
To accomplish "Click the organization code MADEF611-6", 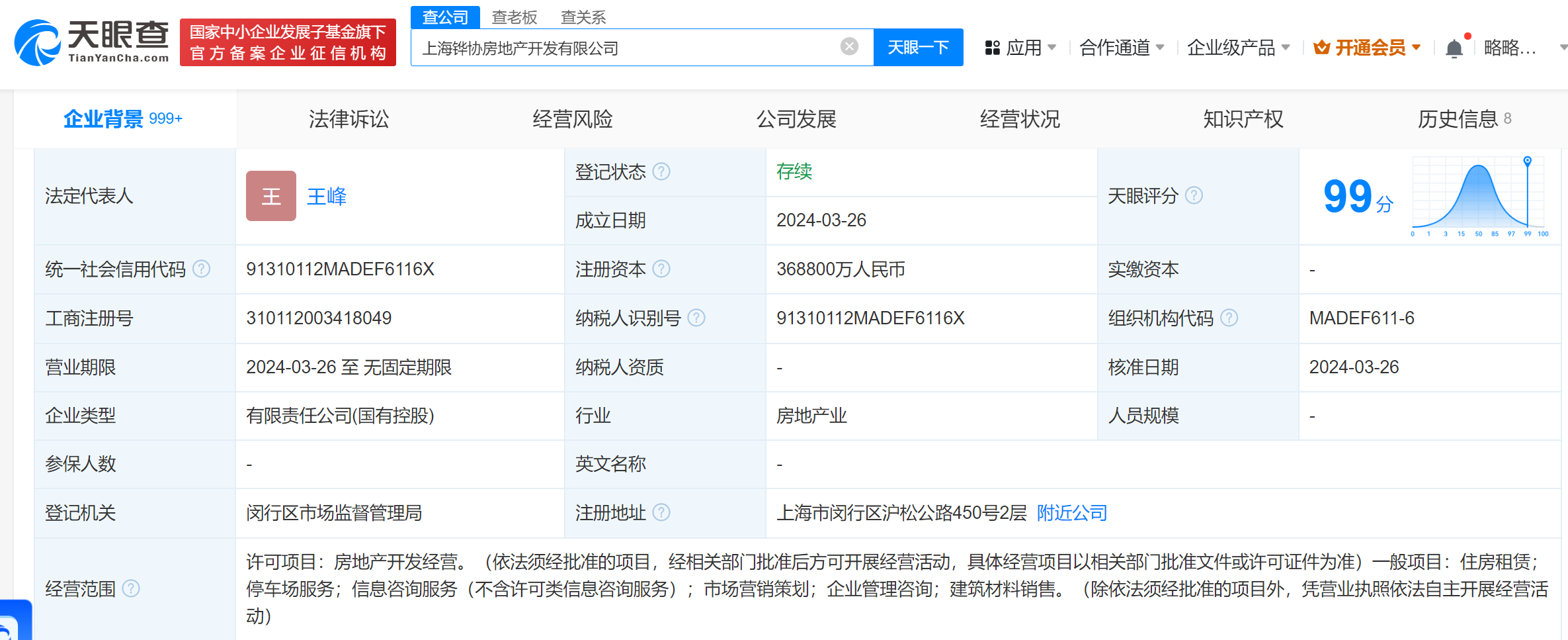I will [1362, 318].
